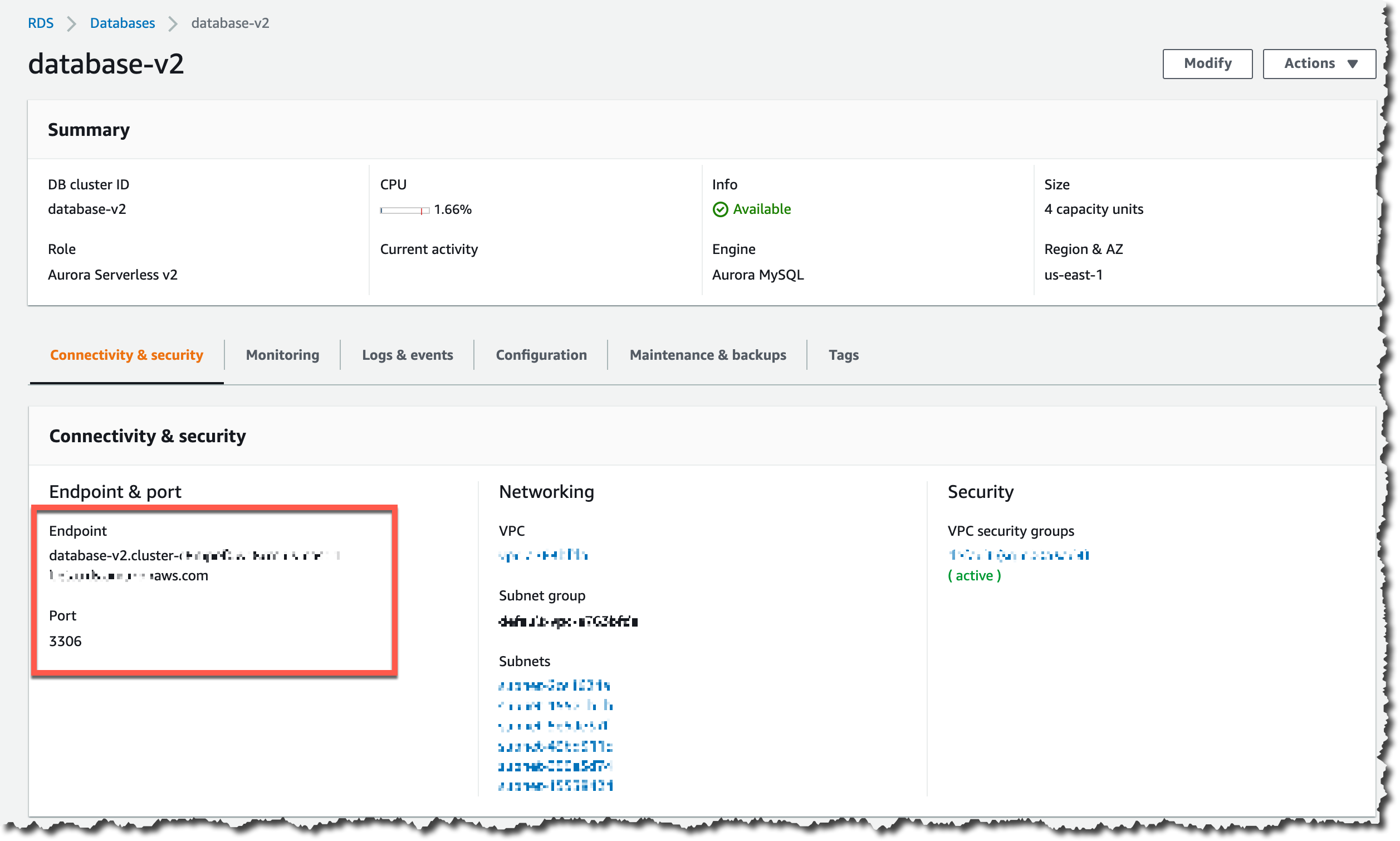Click the last subnet link

pos(555,785)
